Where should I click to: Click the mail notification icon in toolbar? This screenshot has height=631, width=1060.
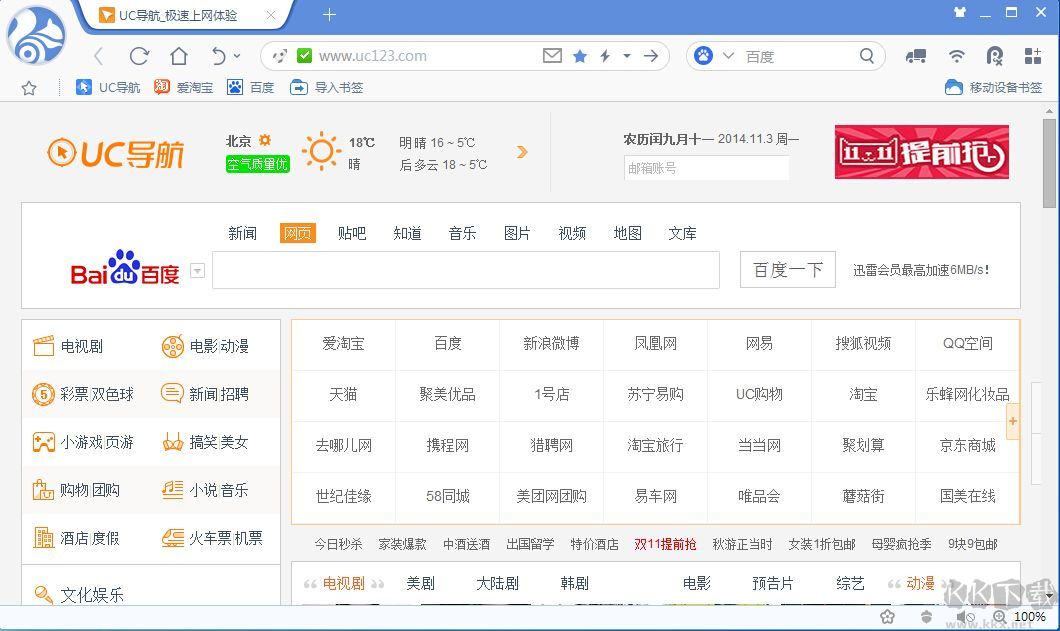click(552, 56)
